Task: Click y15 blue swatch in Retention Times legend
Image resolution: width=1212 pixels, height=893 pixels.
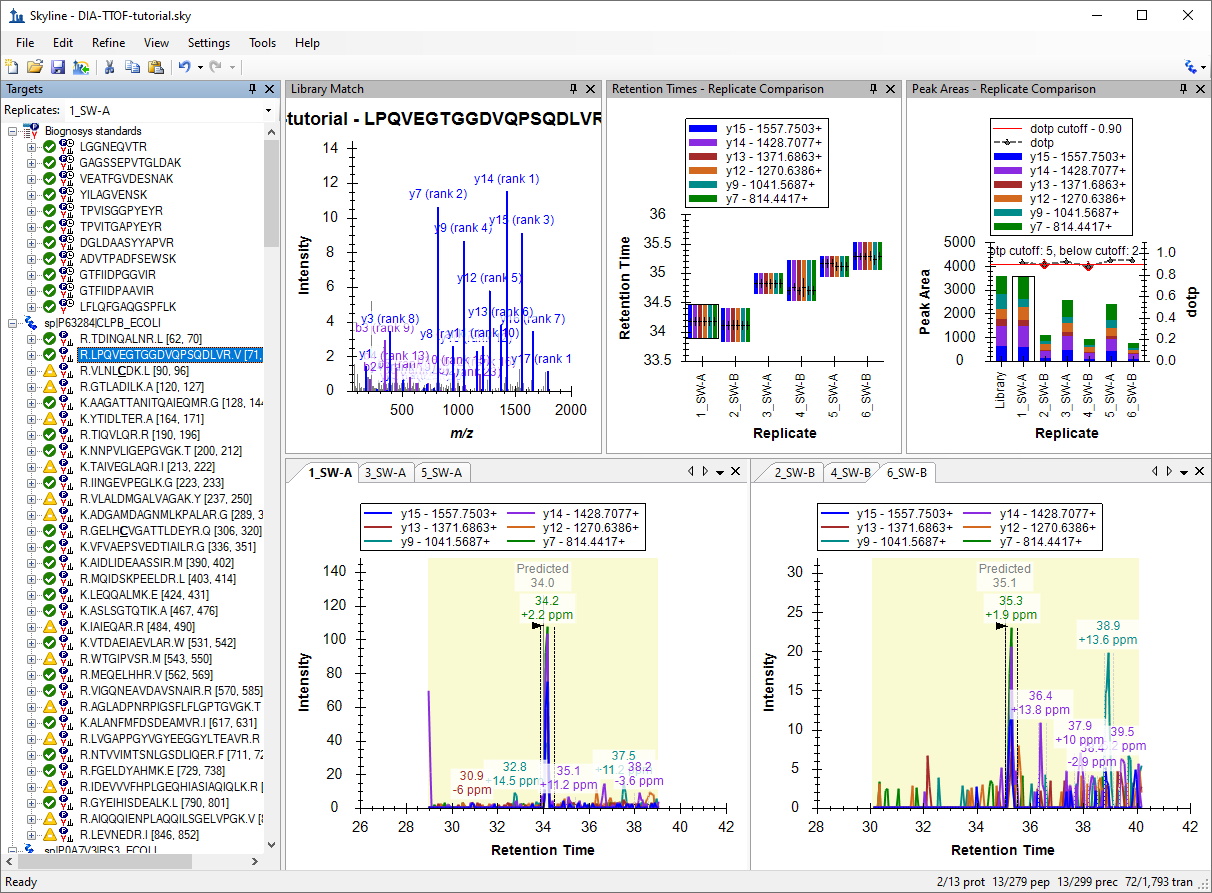Action: click(705, 129)
